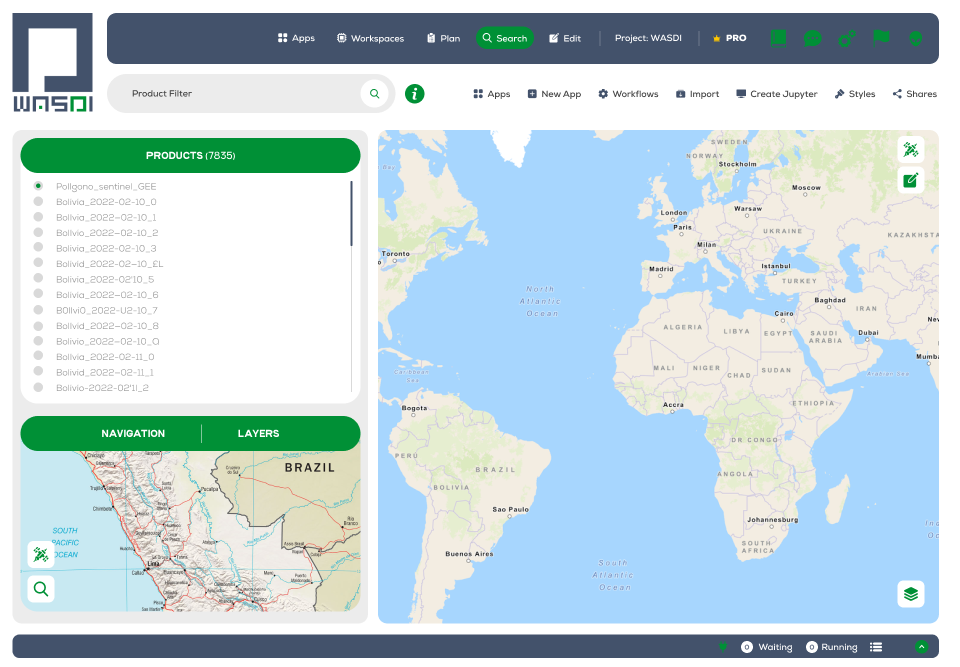Open Plan in top navigation bar
The height and width of the screenshot is (667, 960).
[x=443, y=38]
